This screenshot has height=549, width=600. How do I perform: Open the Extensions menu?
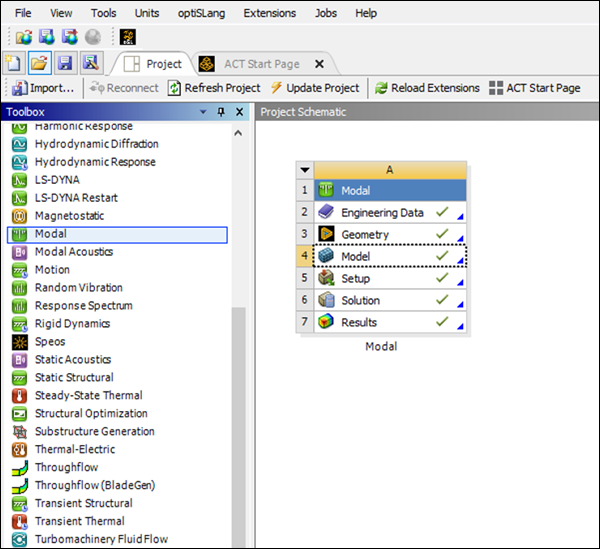[x=269, y=13]
